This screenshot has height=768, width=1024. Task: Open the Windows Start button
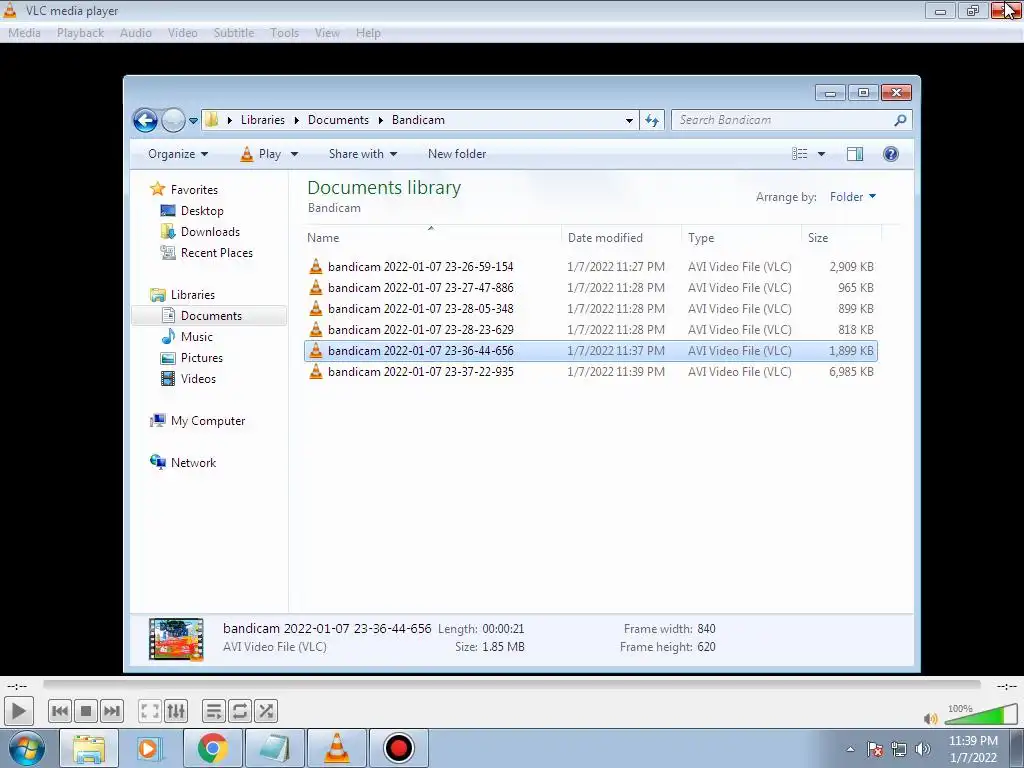tap(27, 748)
